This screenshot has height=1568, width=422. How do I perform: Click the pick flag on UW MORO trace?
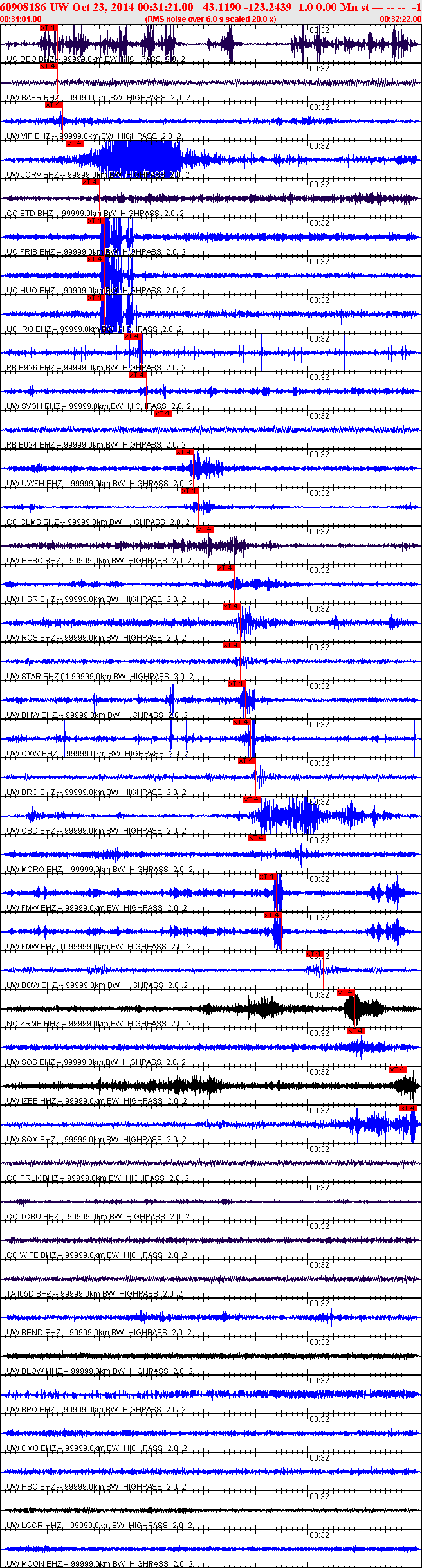click(257, 838)
